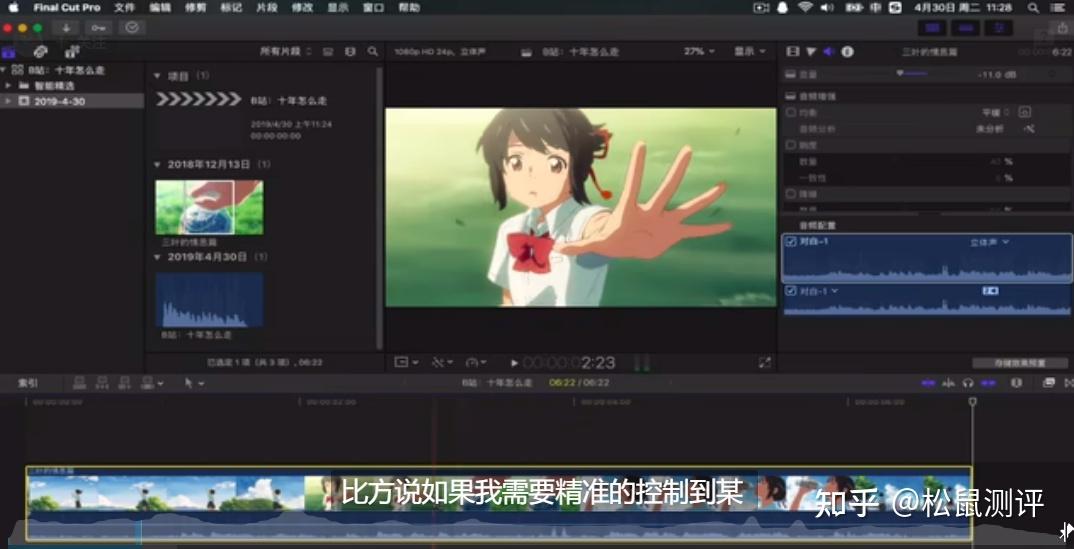Click connect clip to storyline icon

[79, 383]
